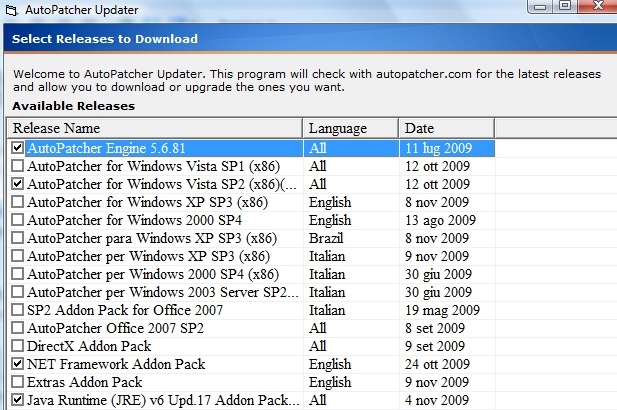The width and height of the screenshot is (617, 410).
Task: Check SP2 Addon Pack for Office 2007
Action: (17, 310)
